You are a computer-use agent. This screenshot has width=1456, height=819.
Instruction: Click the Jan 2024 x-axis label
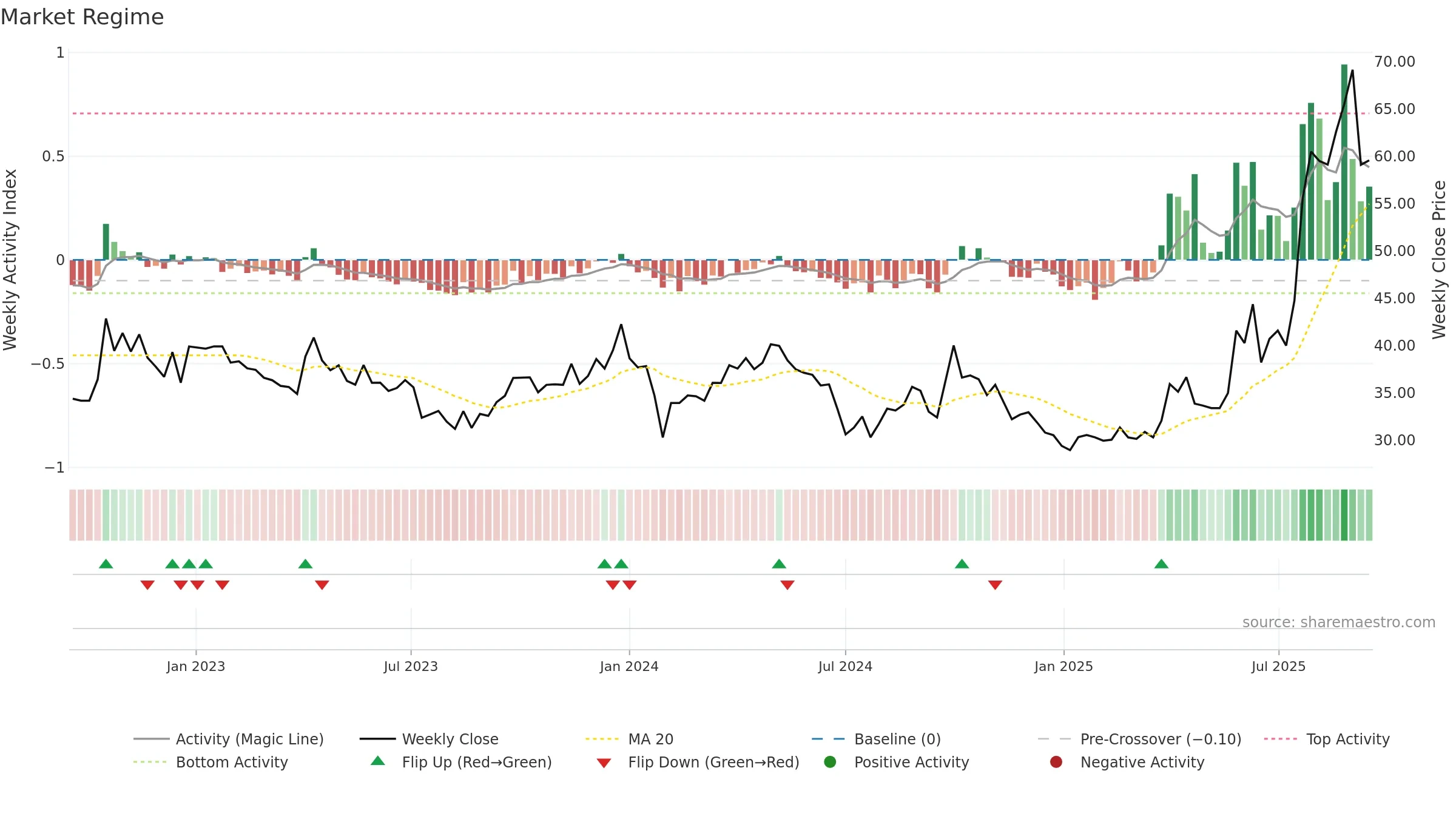point(629,666)
